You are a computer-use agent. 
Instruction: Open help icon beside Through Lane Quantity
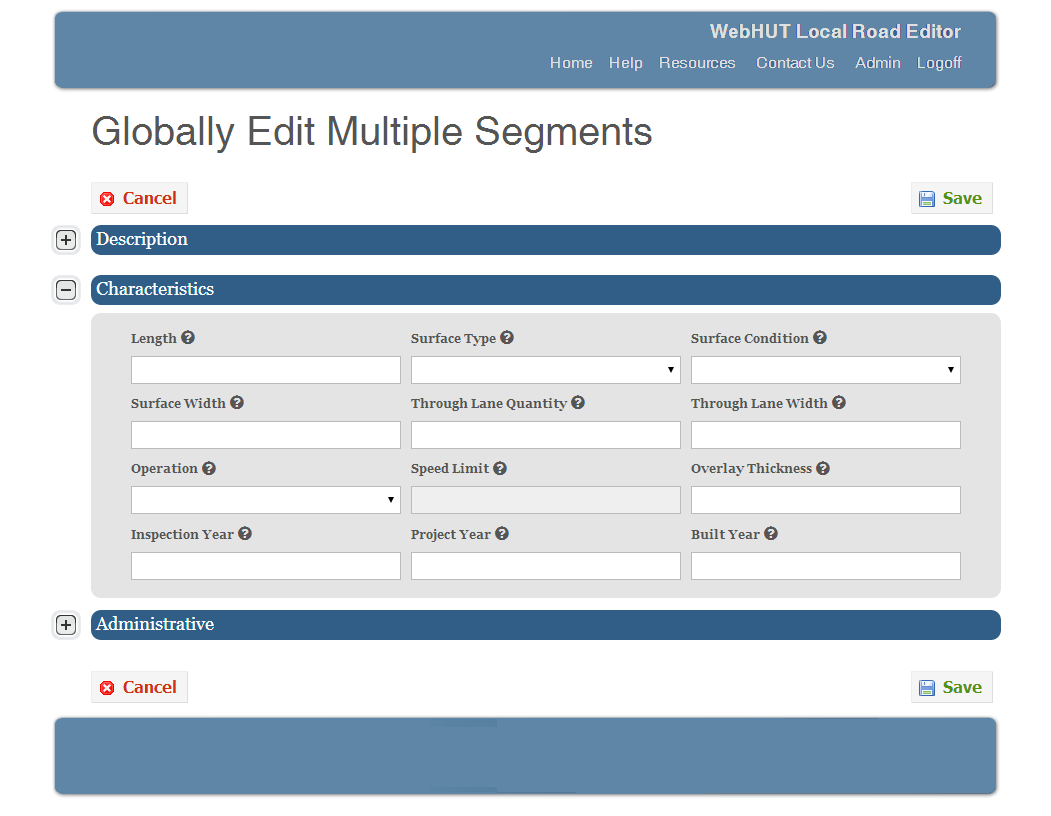(x=578, y=402)
